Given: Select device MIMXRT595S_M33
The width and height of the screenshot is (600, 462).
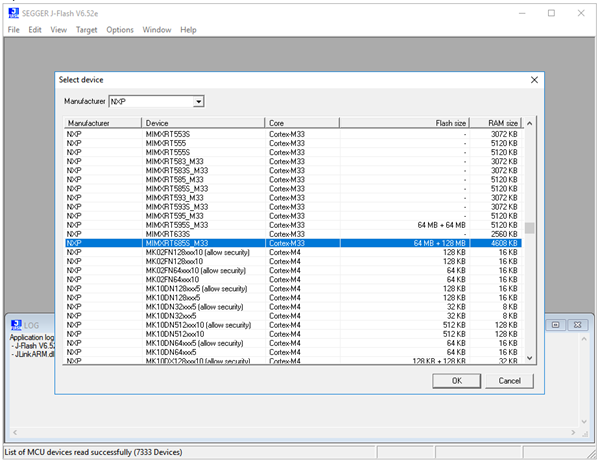Looking at the screenshot, I should pyautogui.click(x=293, y=225).
